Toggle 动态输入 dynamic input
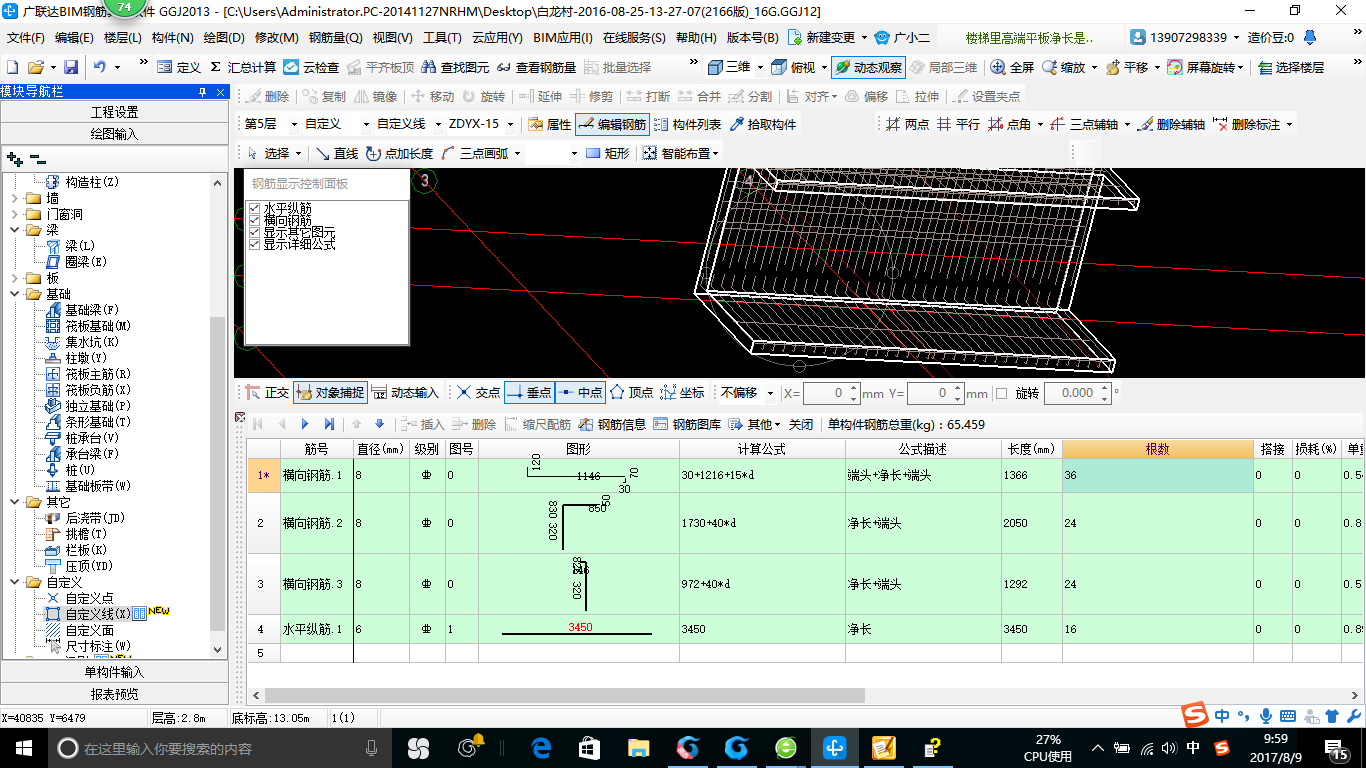The width and height of the screenshot is (1366, 768). tap(405, 393)
